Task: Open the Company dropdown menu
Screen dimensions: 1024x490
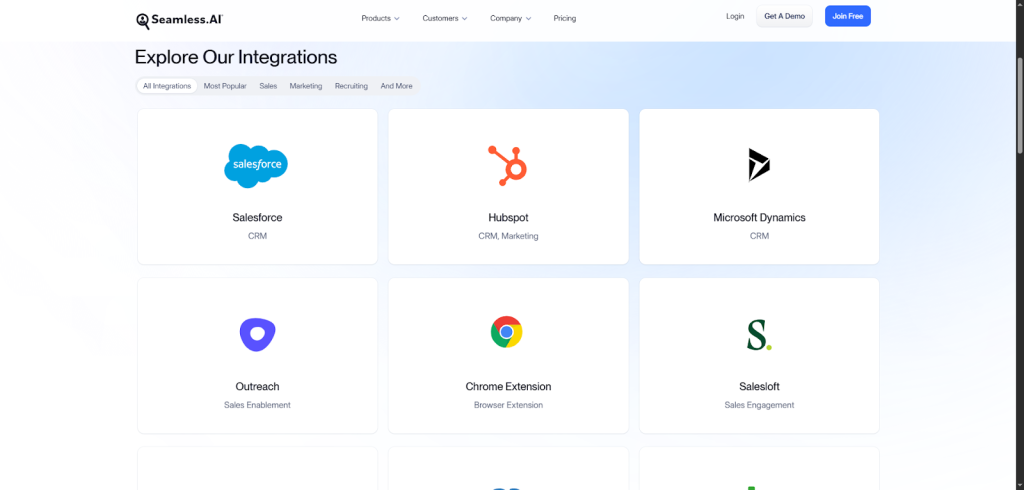Action: point(510,18)
